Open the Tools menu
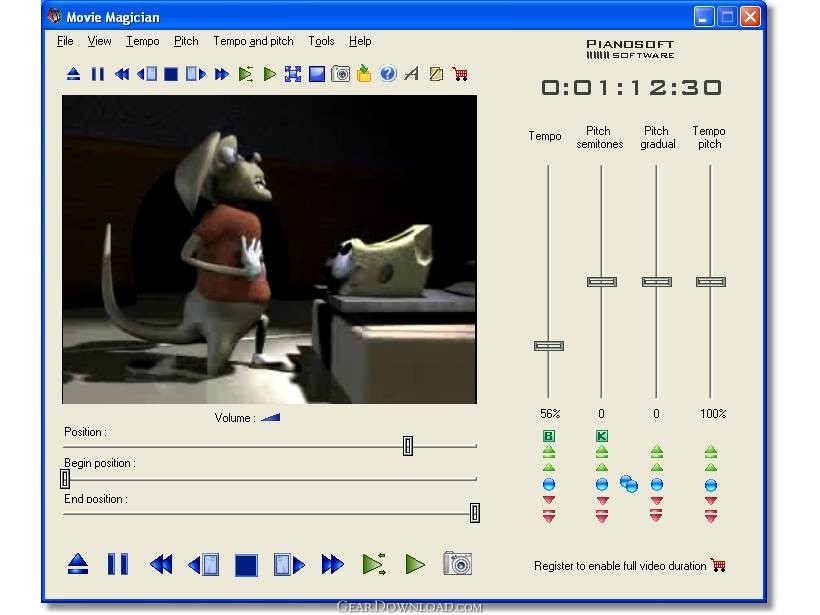 (321, 41)
